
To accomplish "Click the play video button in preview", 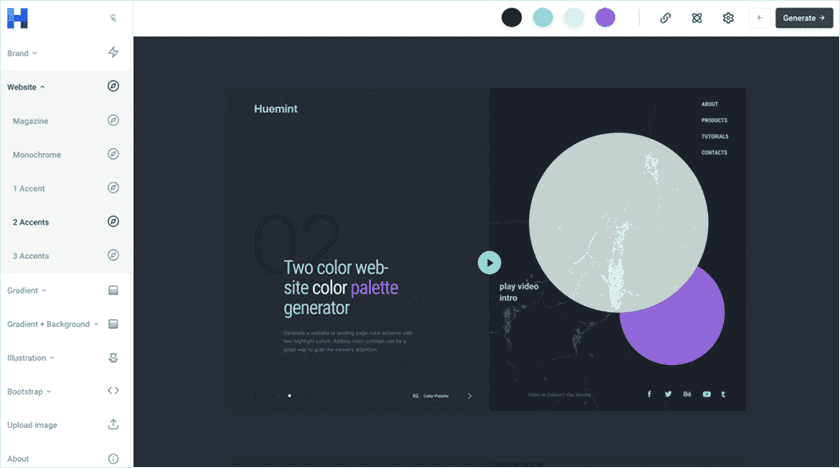I will tap(489, 262).
